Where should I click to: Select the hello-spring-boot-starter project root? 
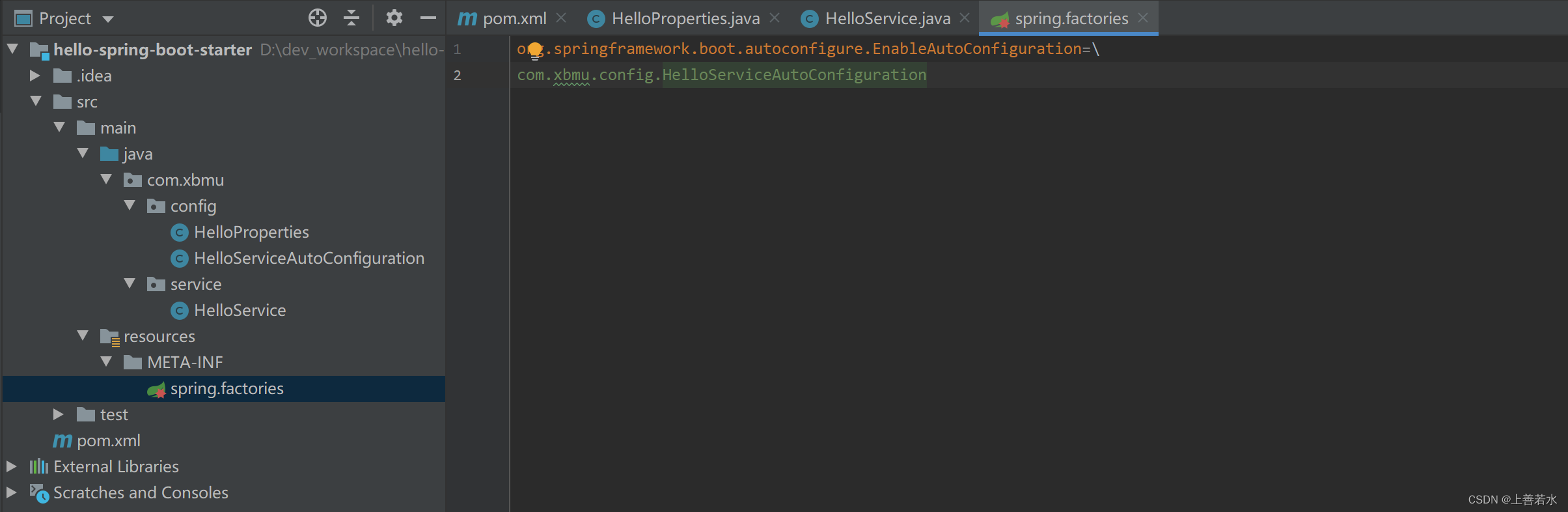(152, 50)
